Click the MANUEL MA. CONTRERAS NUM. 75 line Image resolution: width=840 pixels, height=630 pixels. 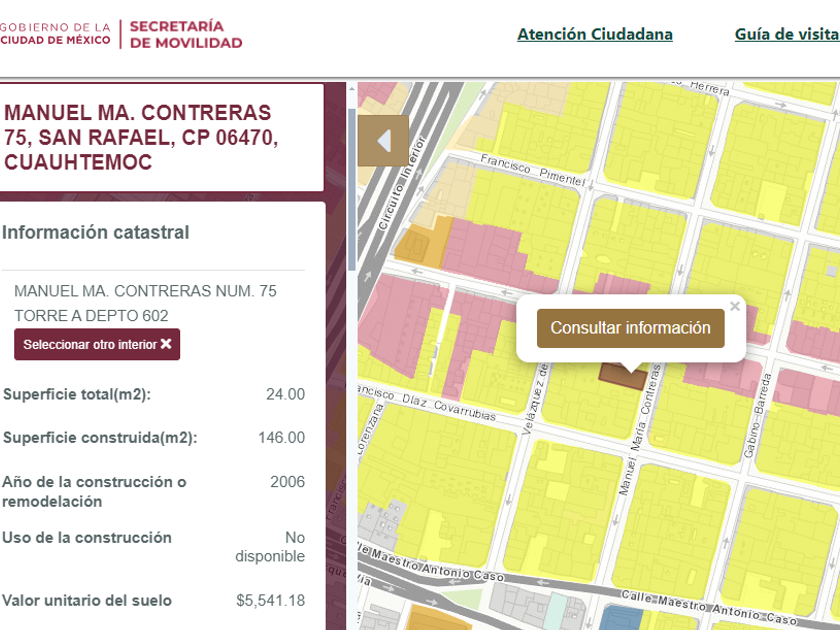145,291
